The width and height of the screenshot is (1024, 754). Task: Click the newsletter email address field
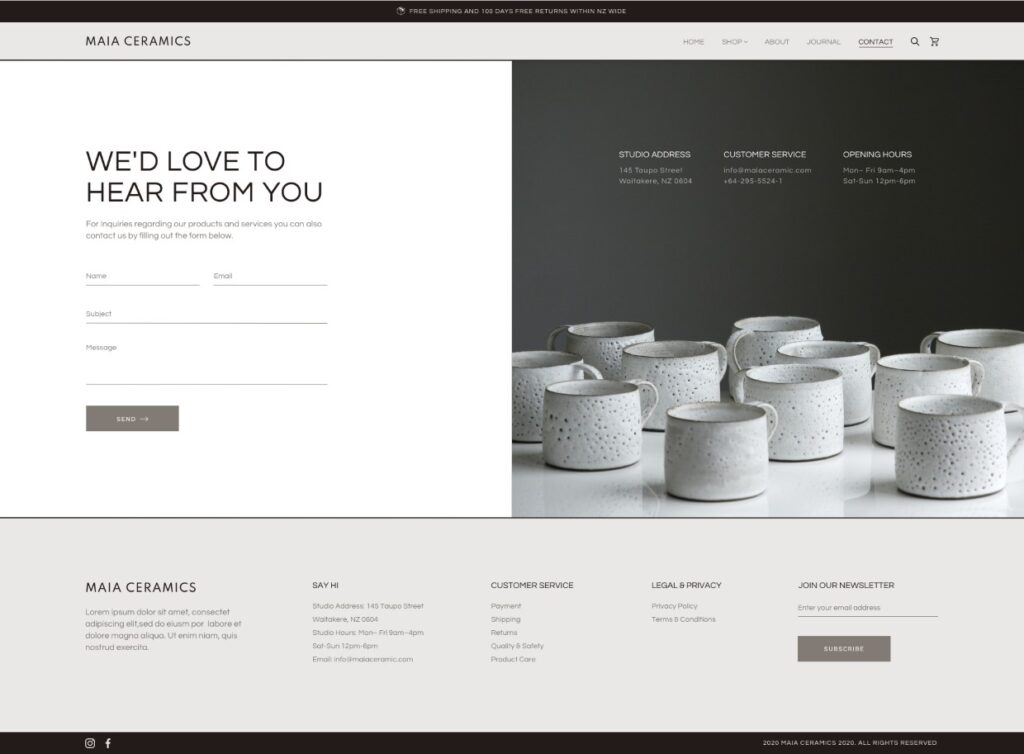click(x=867, y=608)
